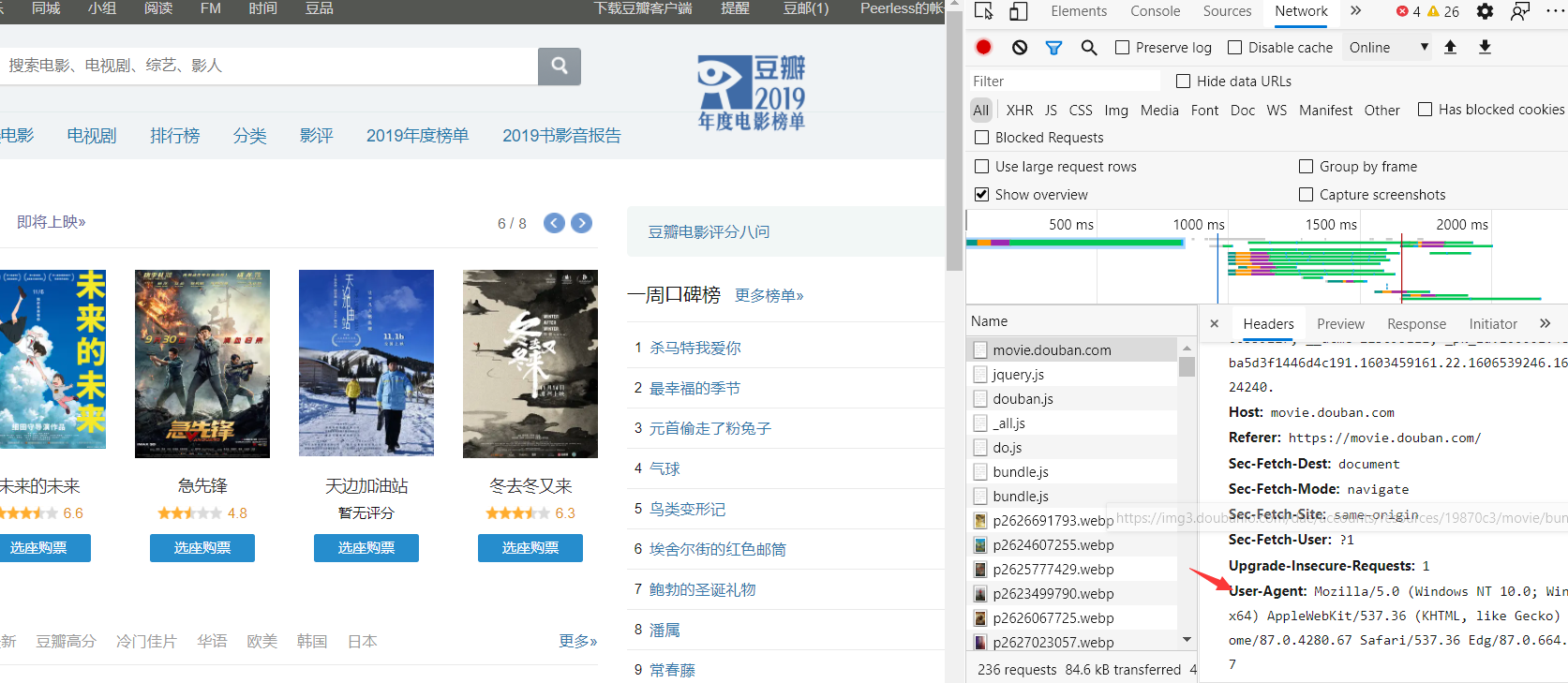Open the 电视剧 navigation link
This screenshot has height=683, width=1568.
point(92,136)
